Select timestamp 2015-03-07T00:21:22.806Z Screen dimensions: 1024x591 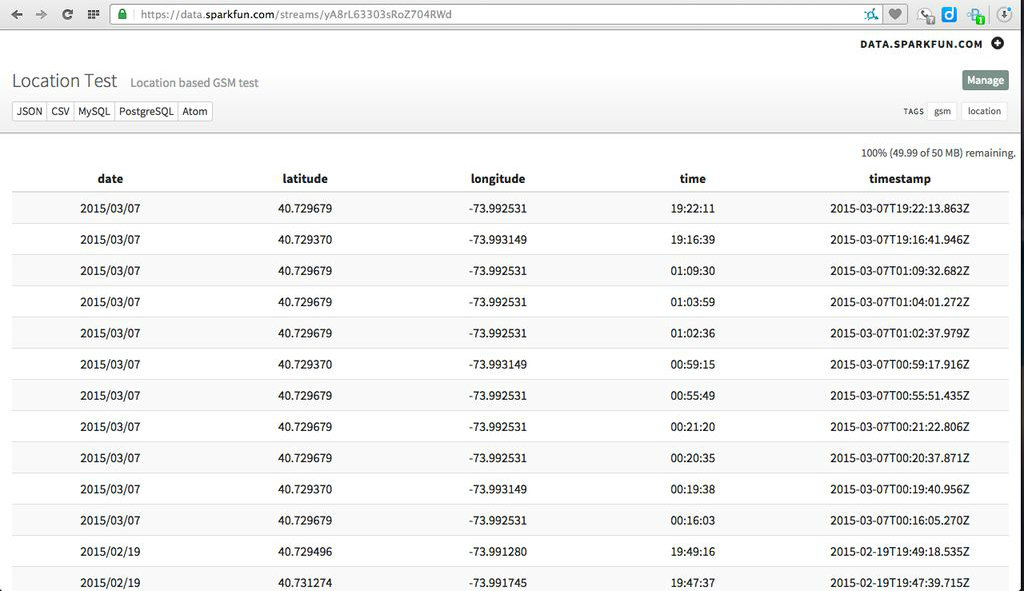(899, 426)
